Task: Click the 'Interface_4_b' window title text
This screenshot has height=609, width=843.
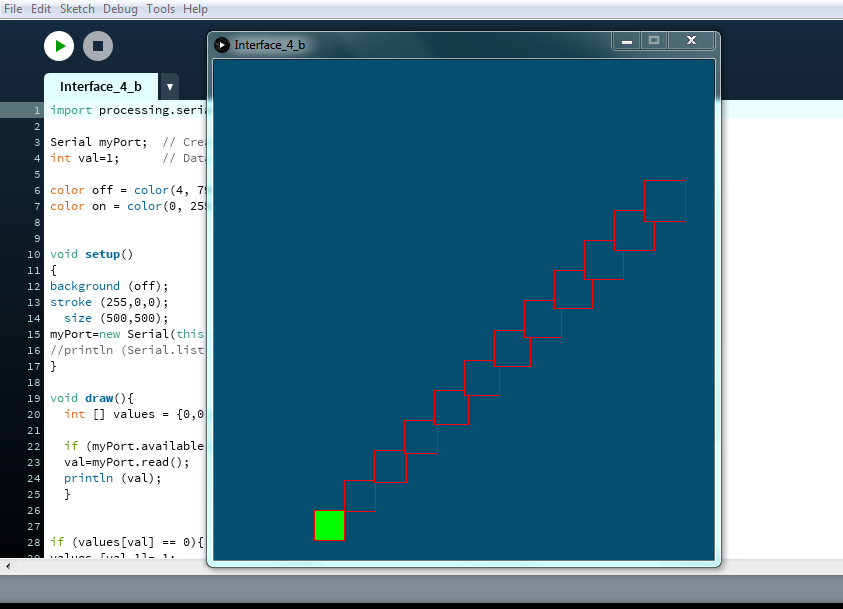Action: coord(270,45)
